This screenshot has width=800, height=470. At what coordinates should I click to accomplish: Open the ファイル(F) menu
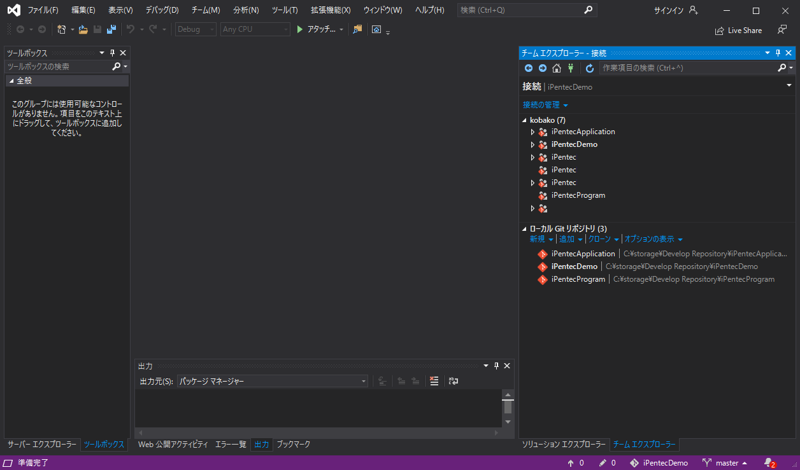coord(43,10)
